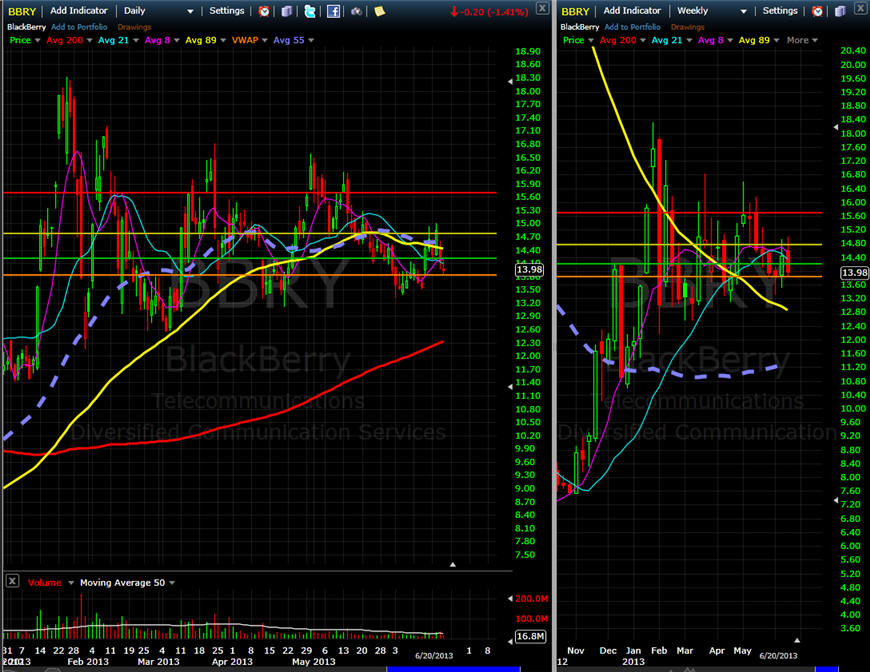Click the stacked pages icon in the daily chart
This screenshot has width=870, height=672.
coord(287,11)
